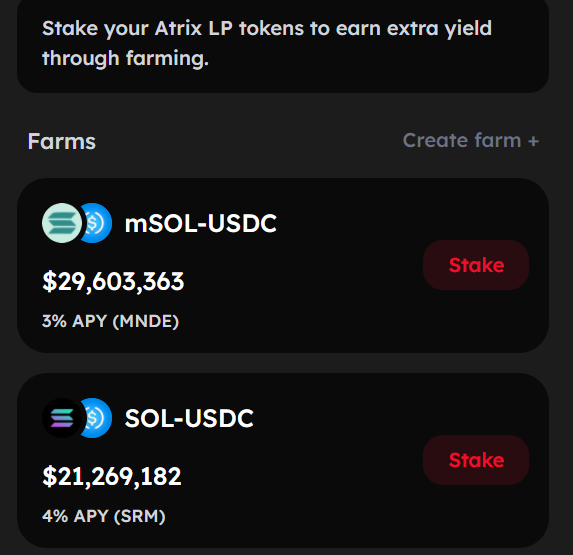
Task: Click the SOL token icon
Action: point(62,418)
